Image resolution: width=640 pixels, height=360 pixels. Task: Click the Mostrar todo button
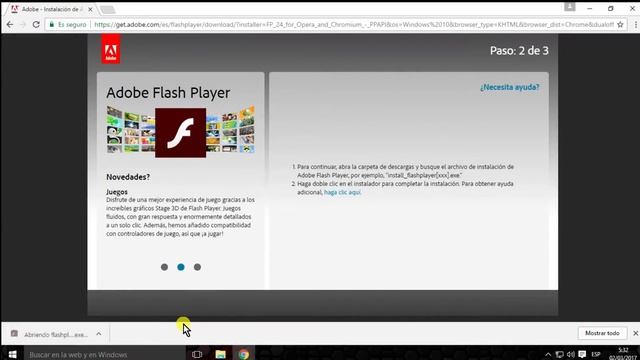click(x=602, y=333)
